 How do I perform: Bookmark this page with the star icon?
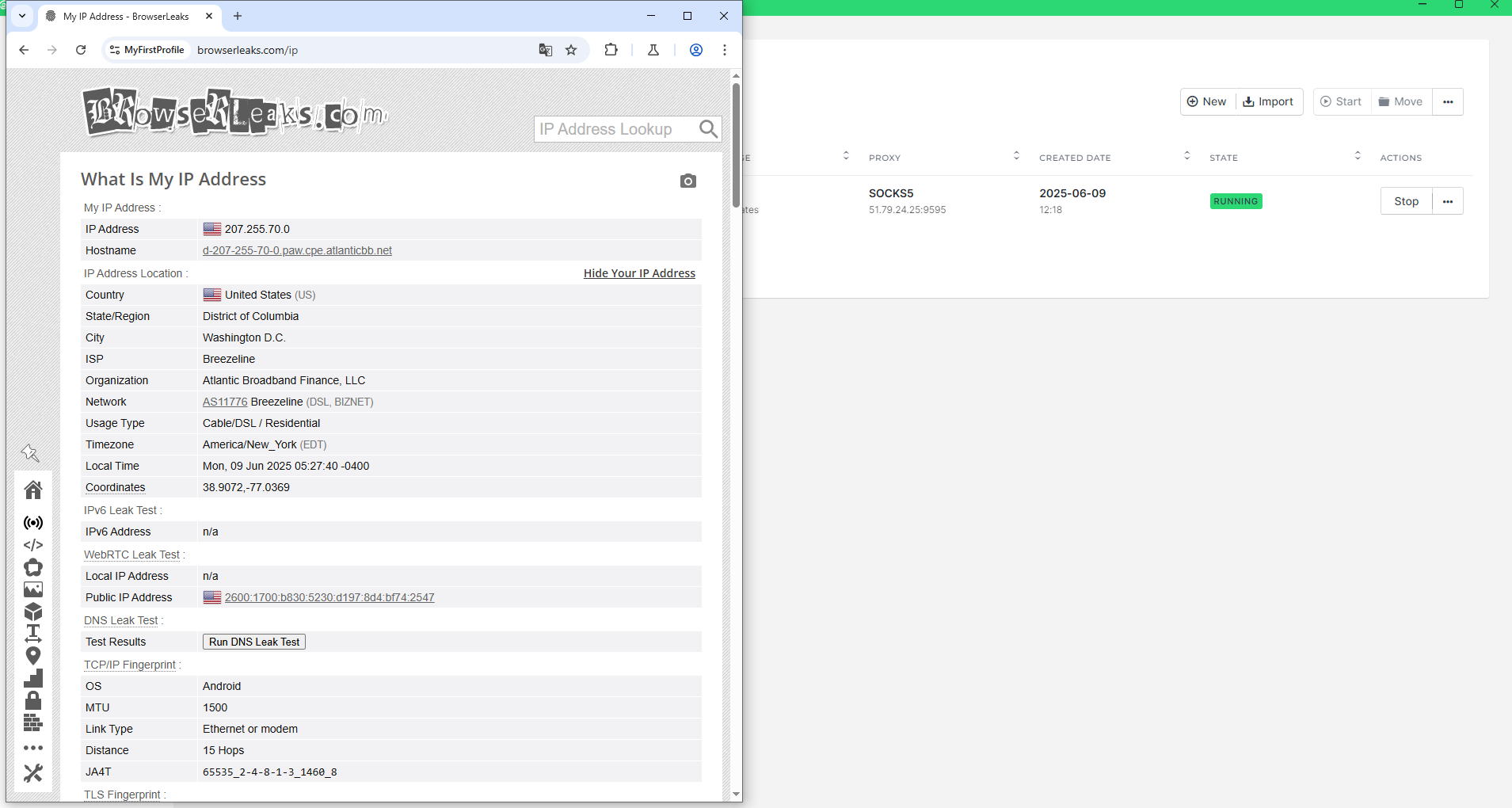[x=571, y=50]
